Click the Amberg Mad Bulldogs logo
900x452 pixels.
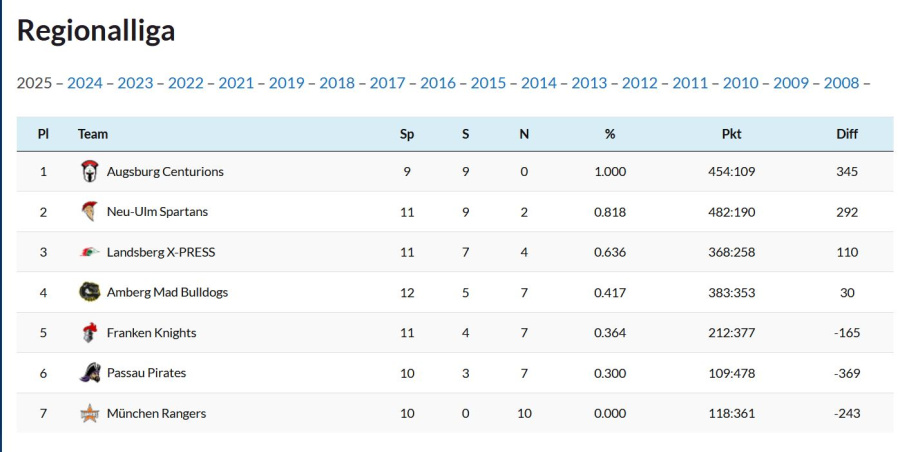tap(90, 292)
